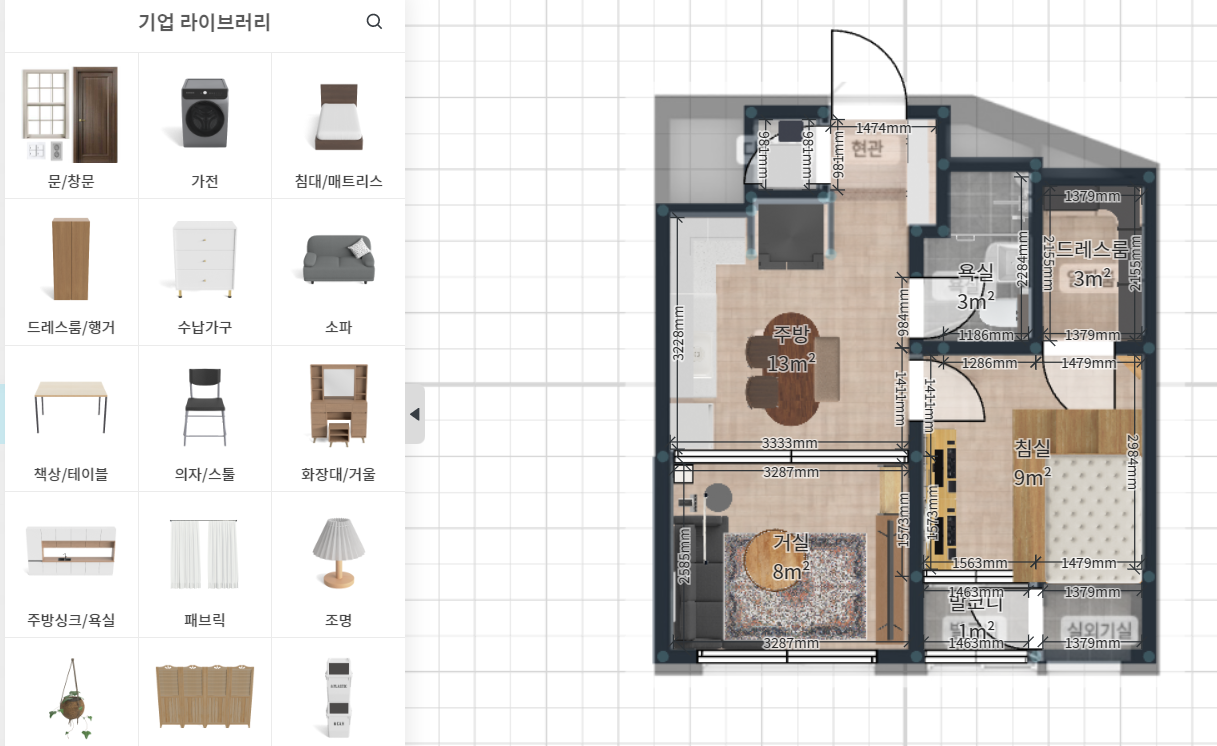Choose the 의자/스툴 chair category
The width and height of the screenshot is (1217, 746).
[x=205, y=418]
